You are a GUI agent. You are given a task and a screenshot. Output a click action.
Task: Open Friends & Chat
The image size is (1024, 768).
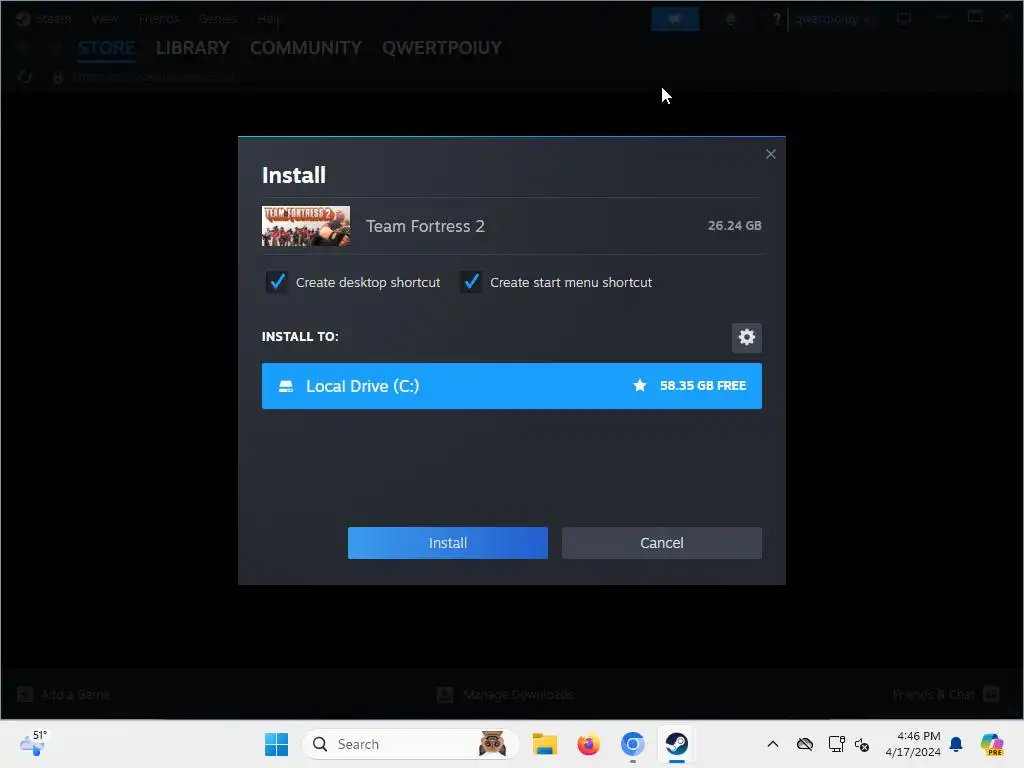[x=946, y=694]
